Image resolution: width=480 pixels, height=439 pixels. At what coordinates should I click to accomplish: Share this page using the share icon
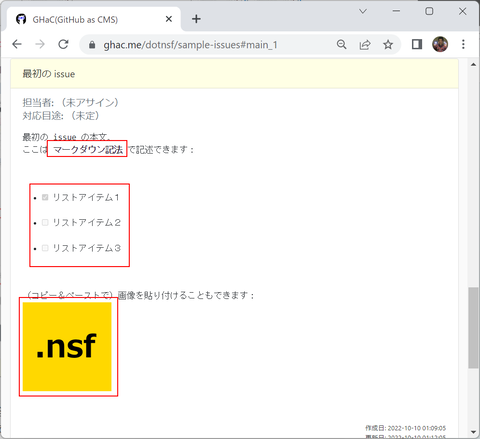pyautogui.click(x=365, y=44)
